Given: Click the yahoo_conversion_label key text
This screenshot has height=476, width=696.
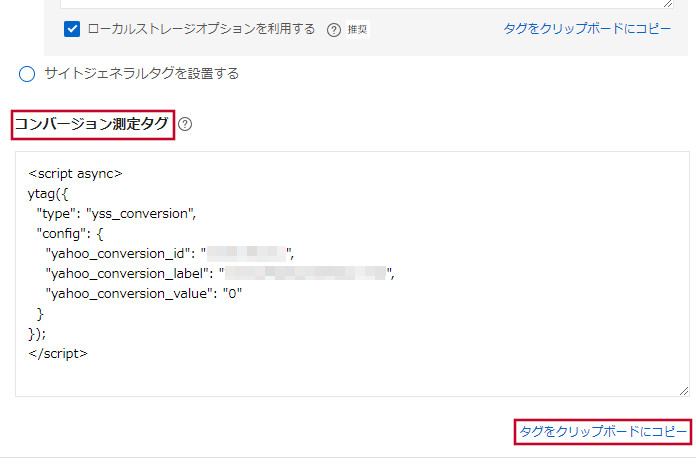Looking at the screenshot, I should [127, 274].
